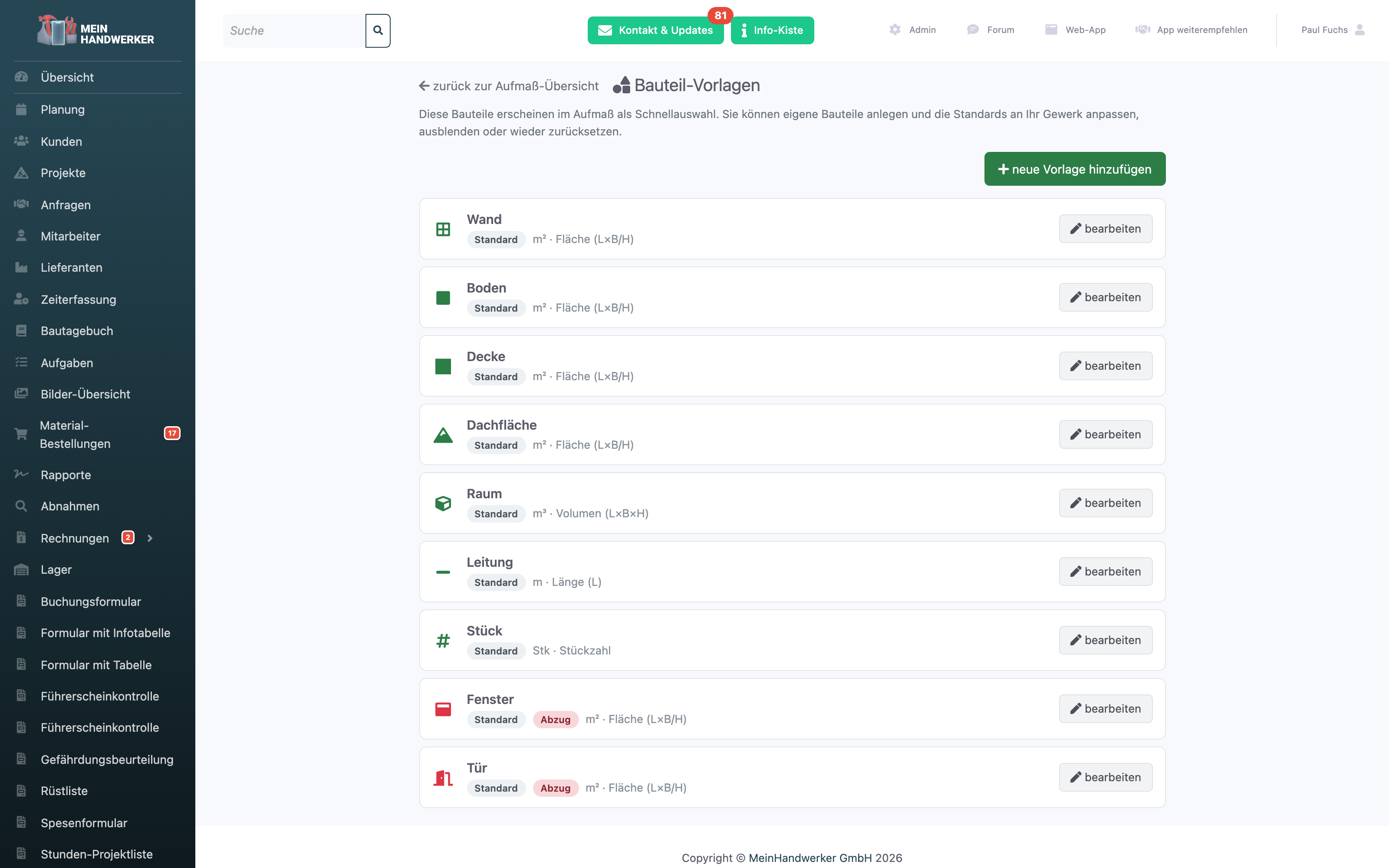The image size is (1389, 868).
Task: Click the Raum cube icon
Action: [443, 503]
